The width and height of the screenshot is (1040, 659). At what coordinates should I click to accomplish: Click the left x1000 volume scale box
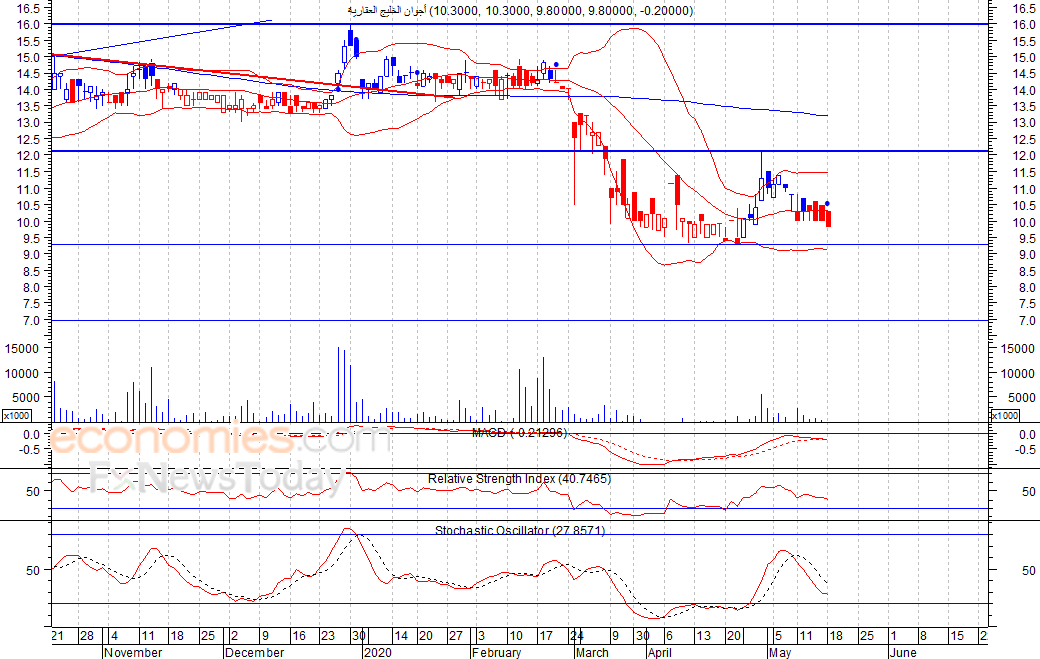coord(17,416)
